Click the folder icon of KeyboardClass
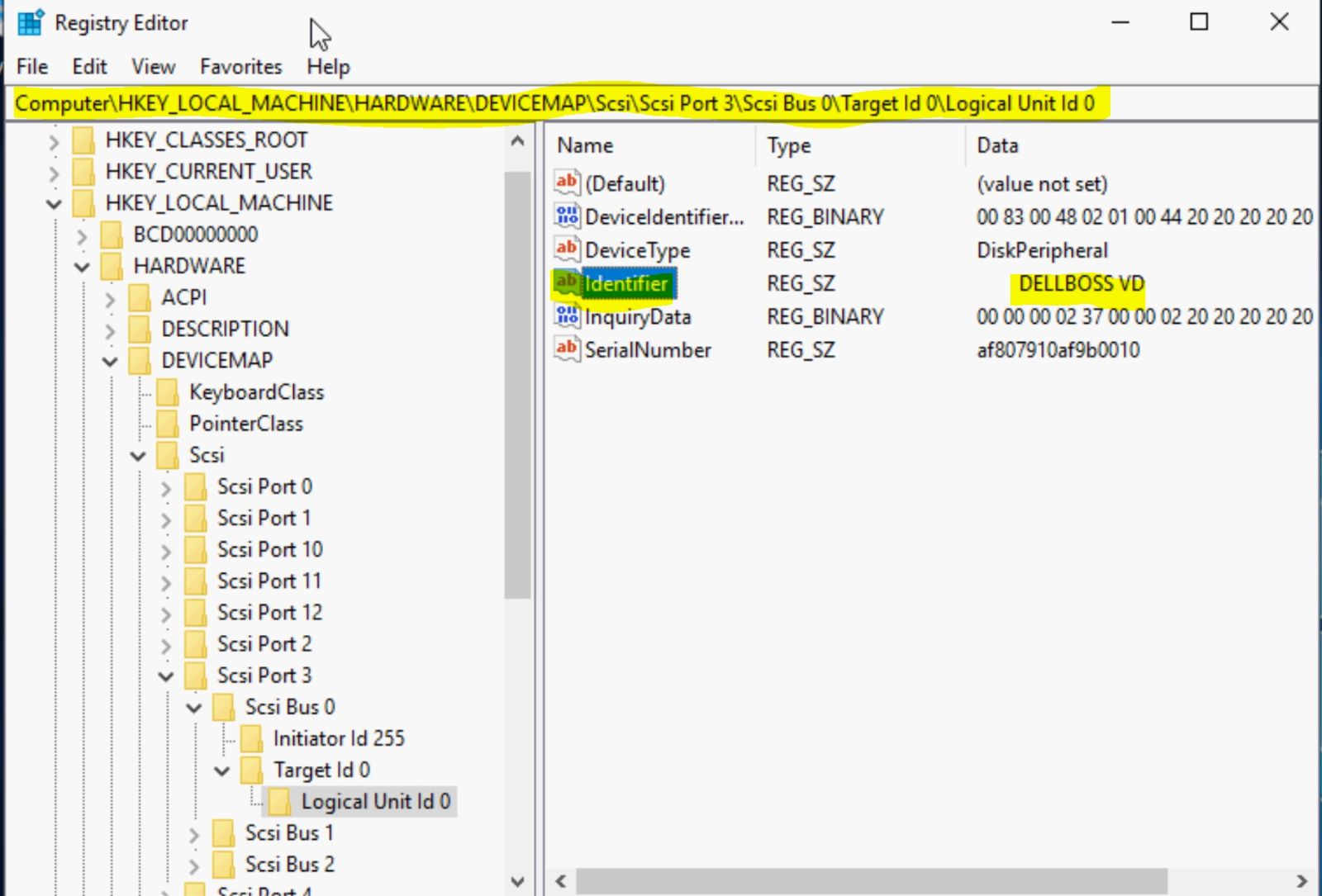Image resolution: width=1322 pixels, height=896 pixels. 169,391
